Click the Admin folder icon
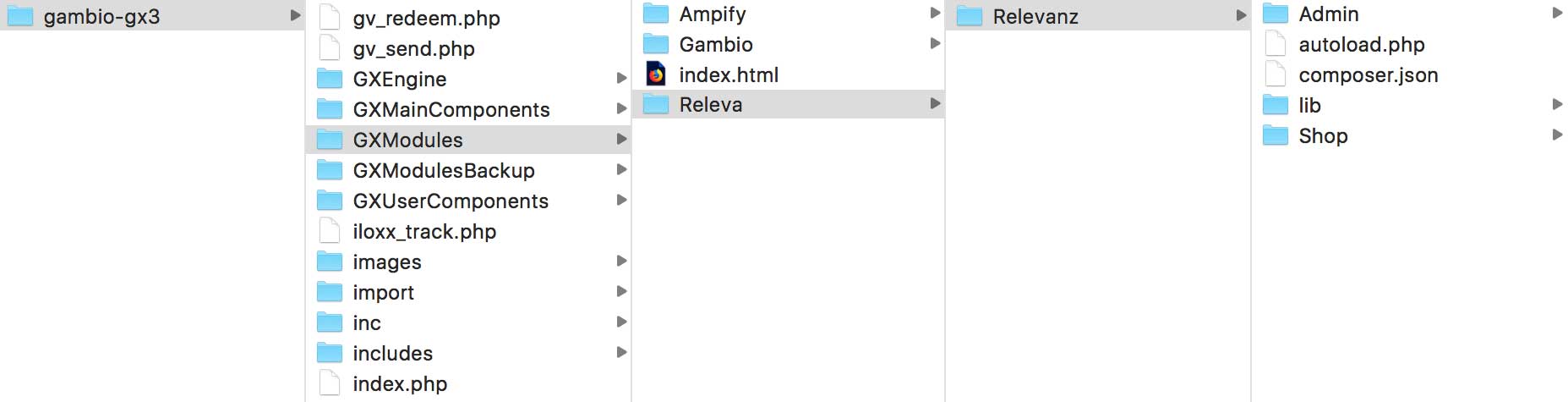Image resolution: width=1568 pixels, height=402 pixels. point(1276,14)
